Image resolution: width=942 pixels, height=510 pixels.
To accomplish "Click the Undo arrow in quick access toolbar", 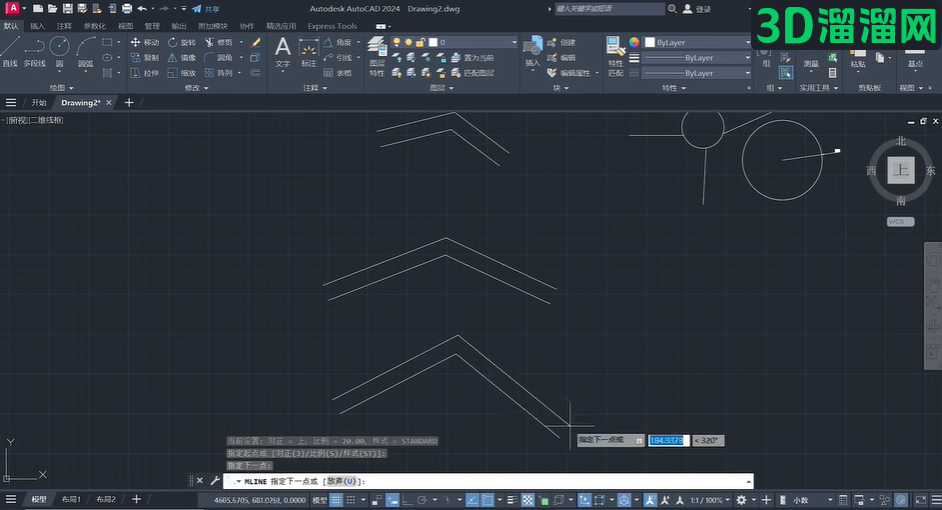I will (142, 8).
